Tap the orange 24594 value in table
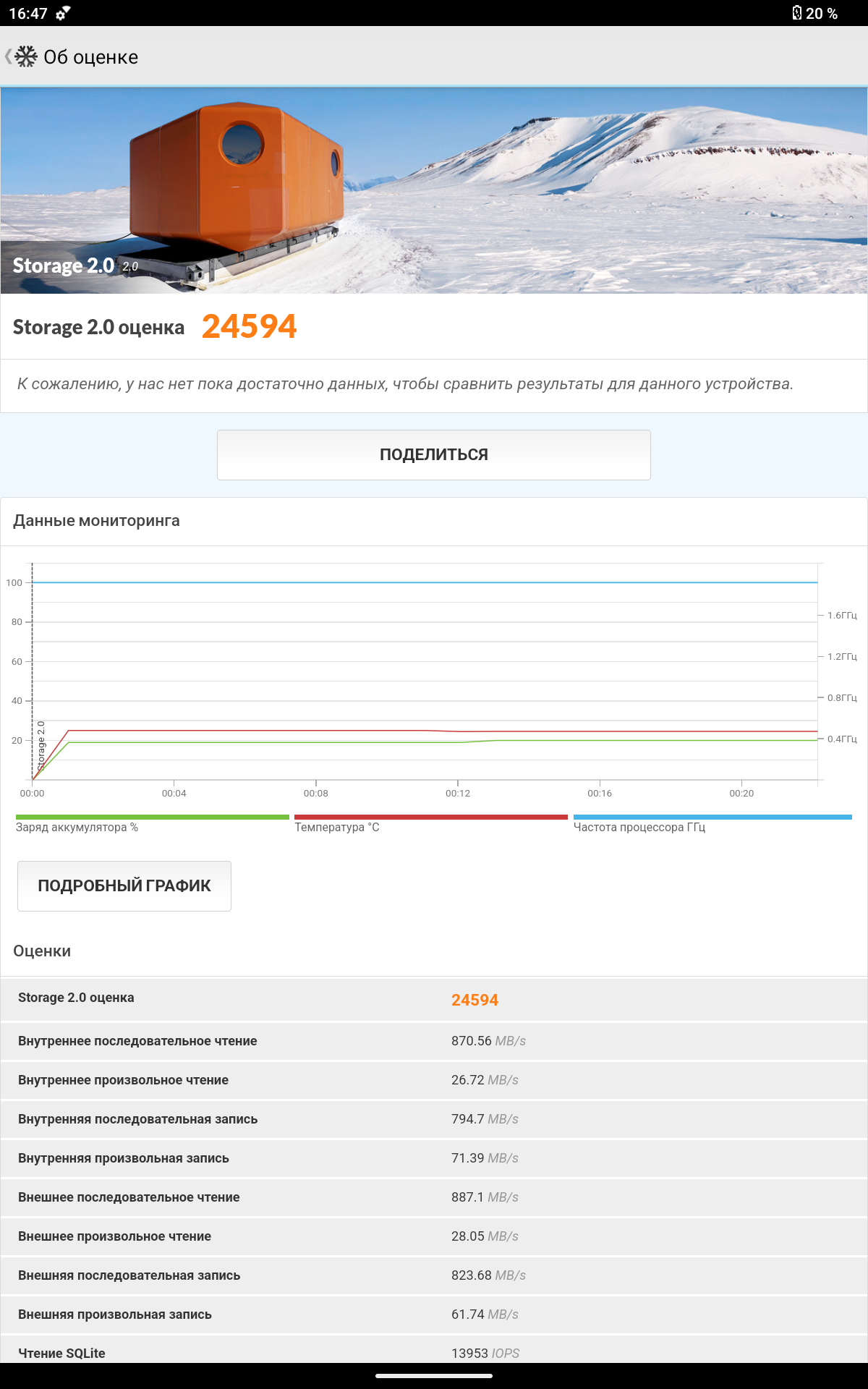This screenshot has height=1389, width=868. (475, 1000)
